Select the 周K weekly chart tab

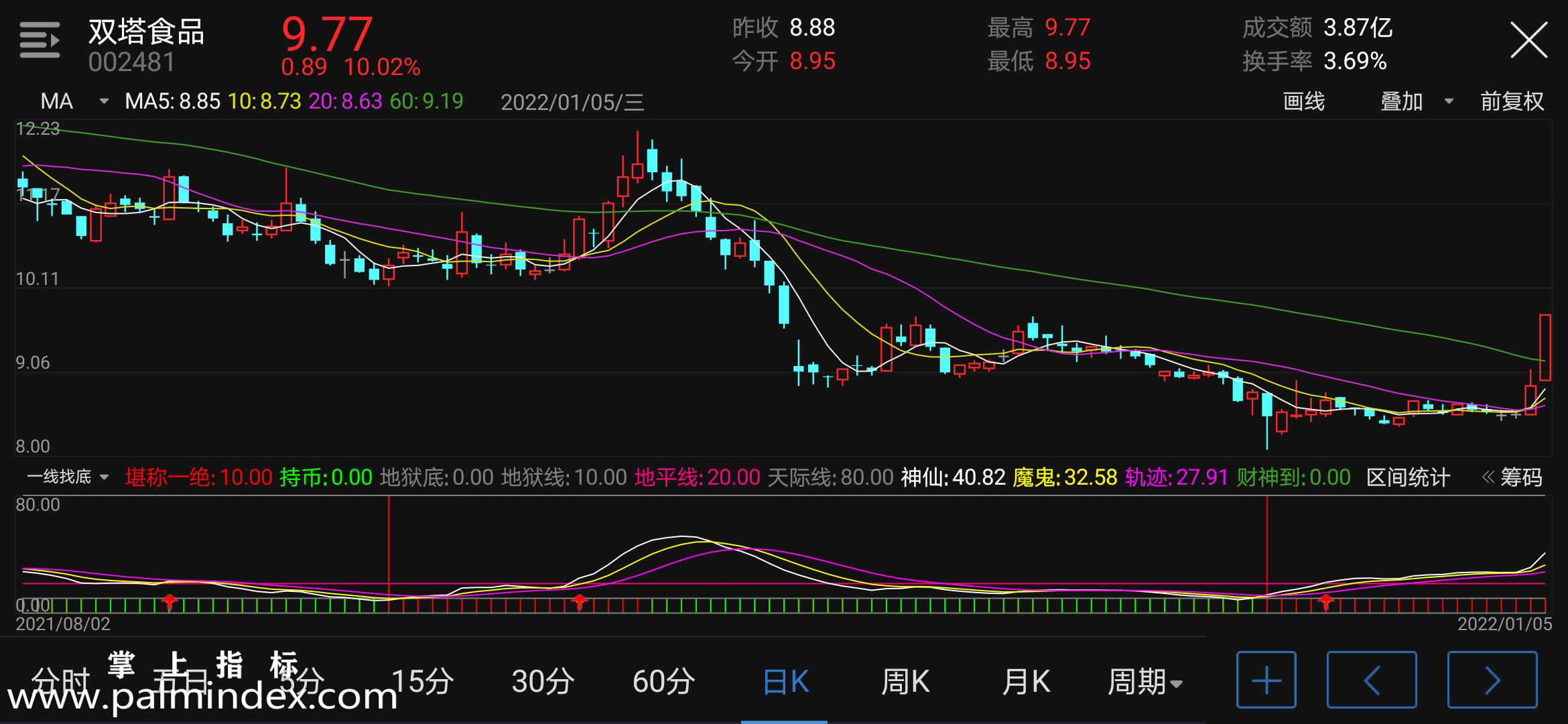pyautogui.click(x=905, y=682)
